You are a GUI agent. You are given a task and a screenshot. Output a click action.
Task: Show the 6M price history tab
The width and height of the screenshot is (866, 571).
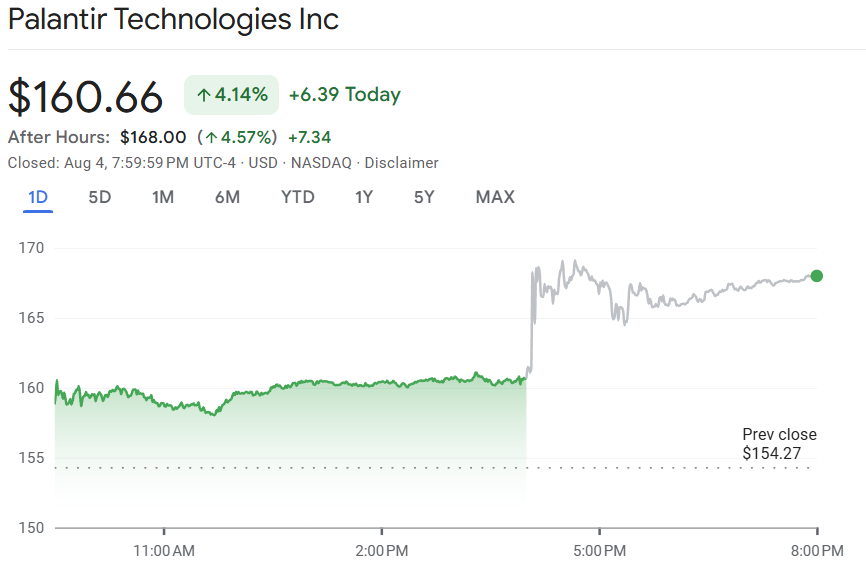click(228, 197)
